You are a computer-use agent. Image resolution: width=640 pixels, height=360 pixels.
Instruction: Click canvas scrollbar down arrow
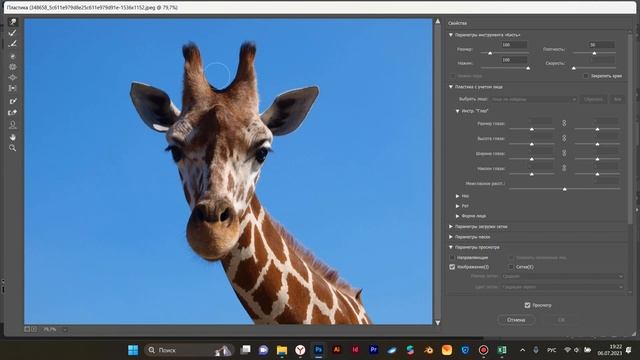[x=438, y=322]
